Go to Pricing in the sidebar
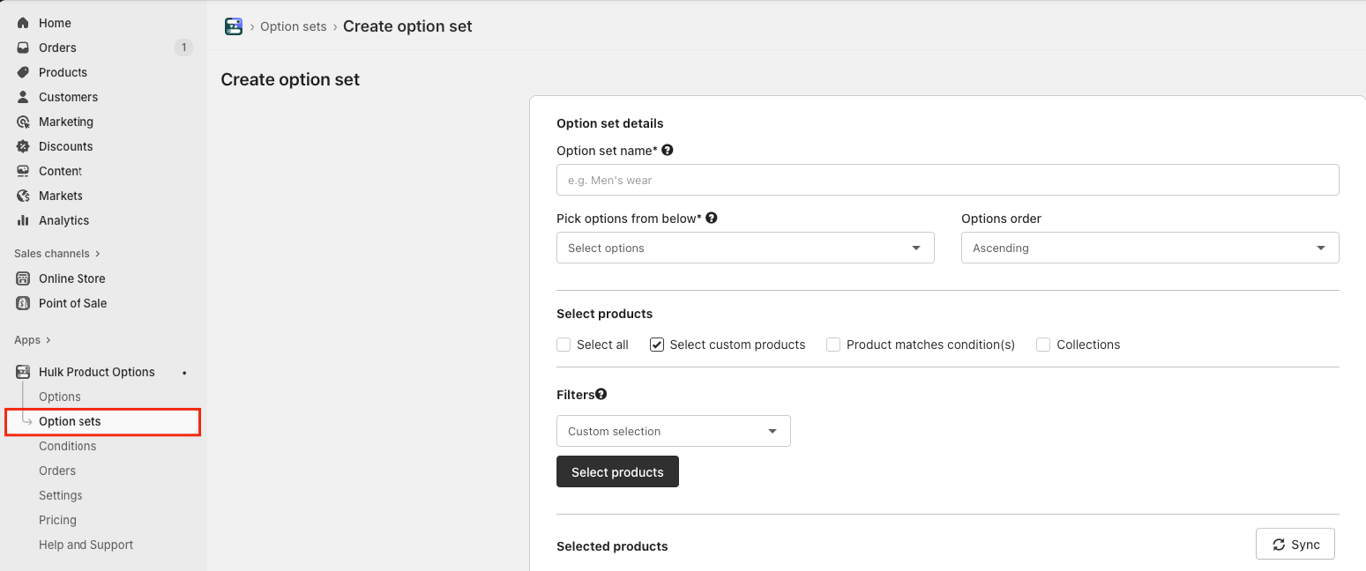 coord(58,520)
